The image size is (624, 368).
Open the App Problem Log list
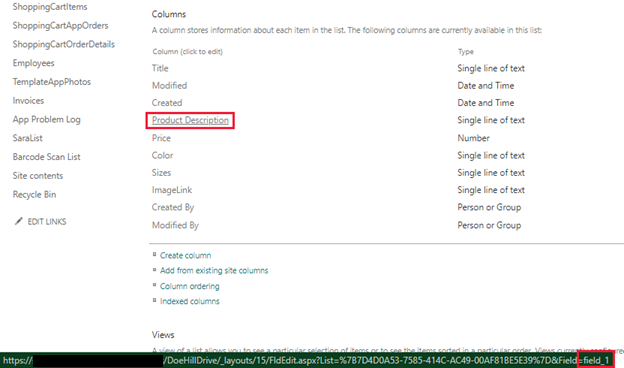point(46,119)
